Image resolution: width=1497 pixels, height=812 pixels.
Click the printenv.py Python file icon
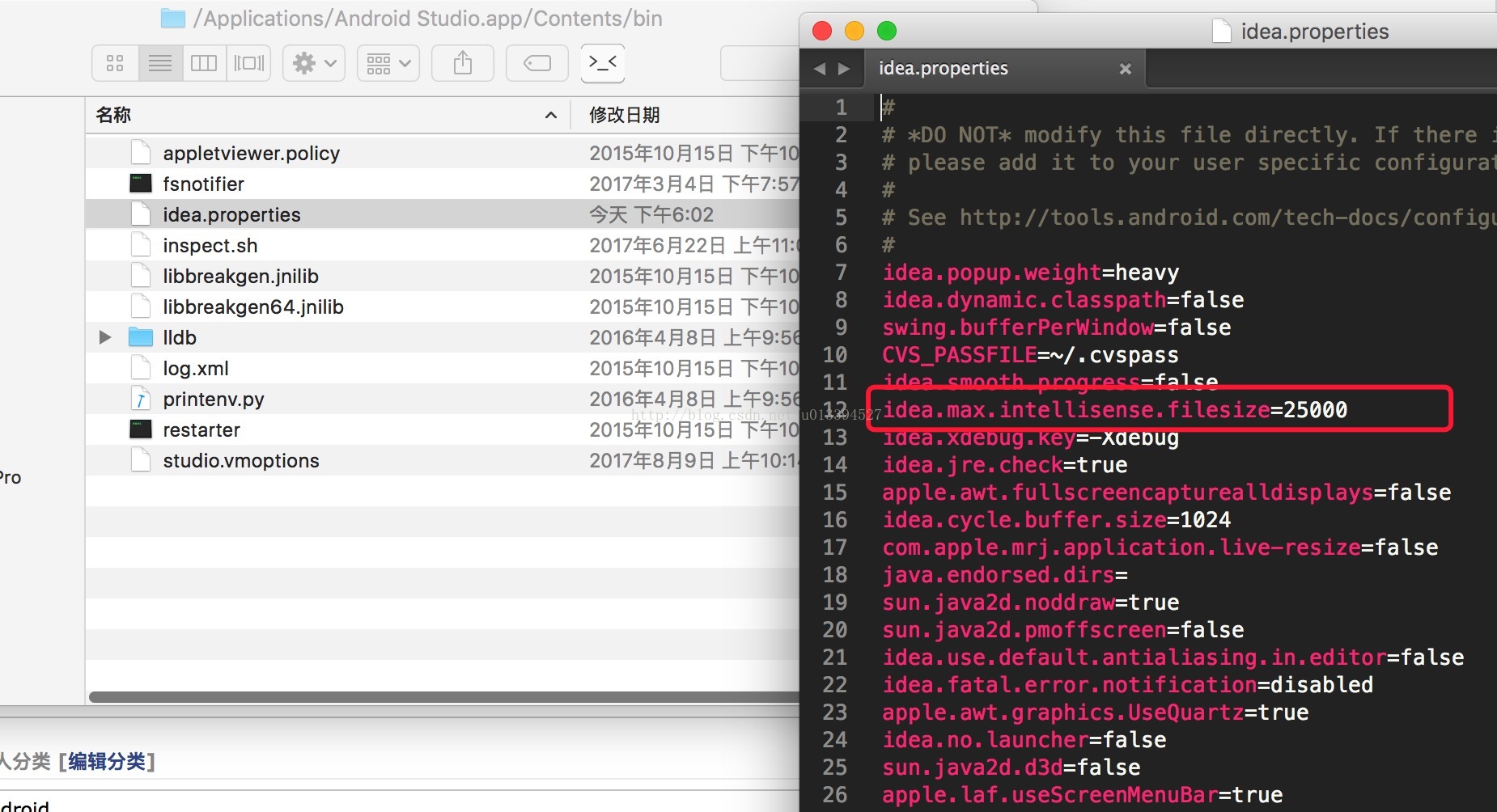(141, 399)
